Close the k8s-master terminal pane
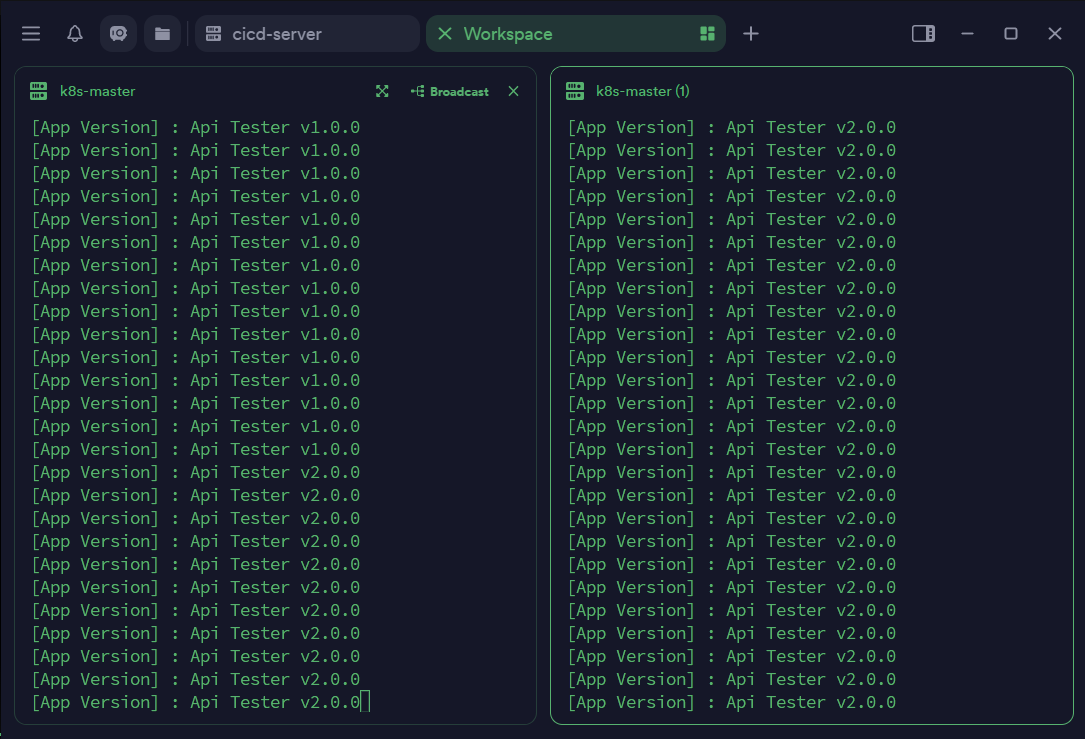Viewport: 1085px width, 739px height. click(513, 91)
